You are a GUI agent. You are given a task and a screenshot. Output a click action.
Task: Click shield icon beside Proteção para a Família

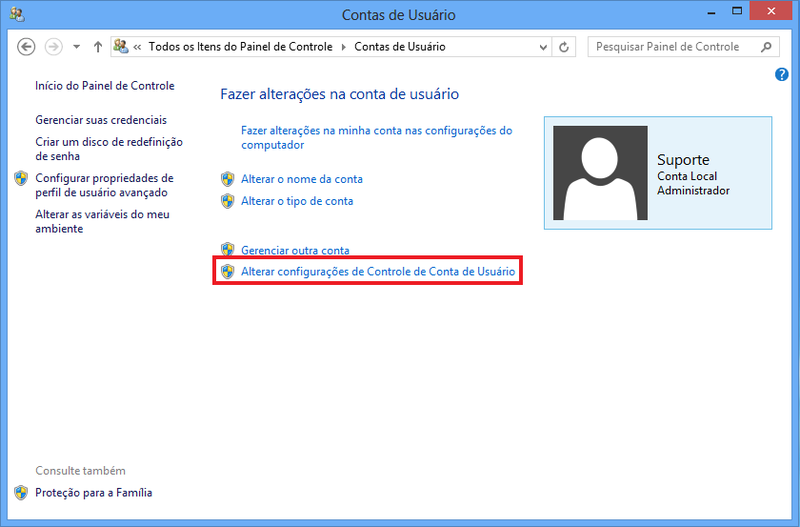[x=22, y=493]
